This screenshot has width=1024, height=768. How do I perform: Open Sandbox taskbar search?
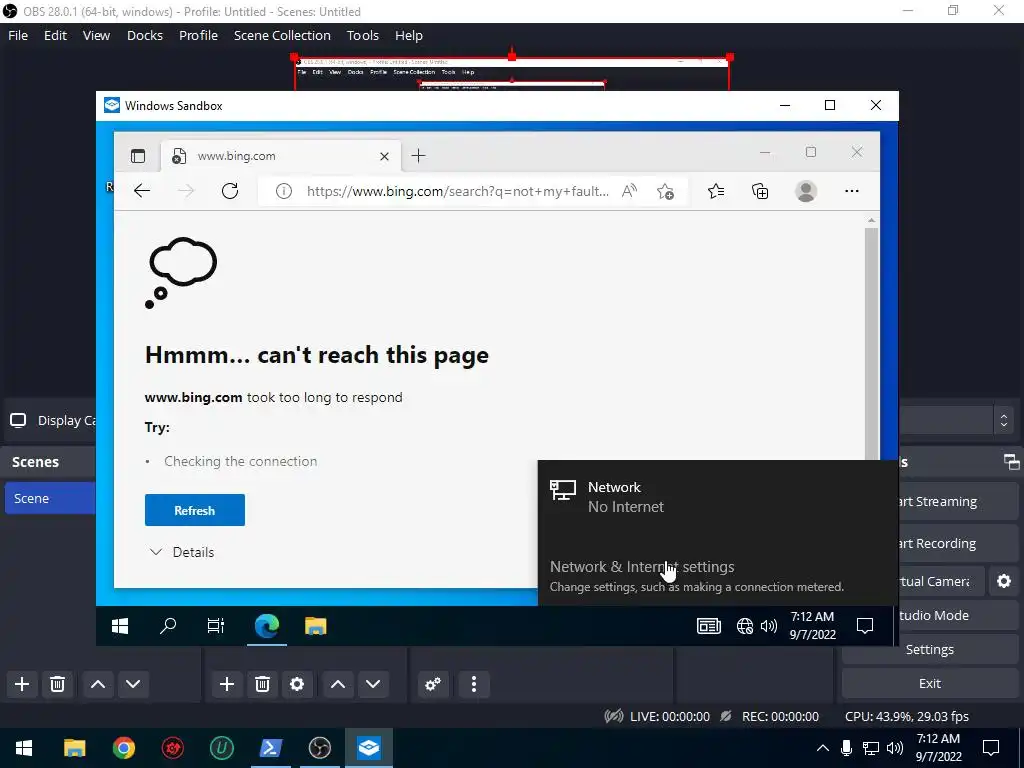point(168,626)
